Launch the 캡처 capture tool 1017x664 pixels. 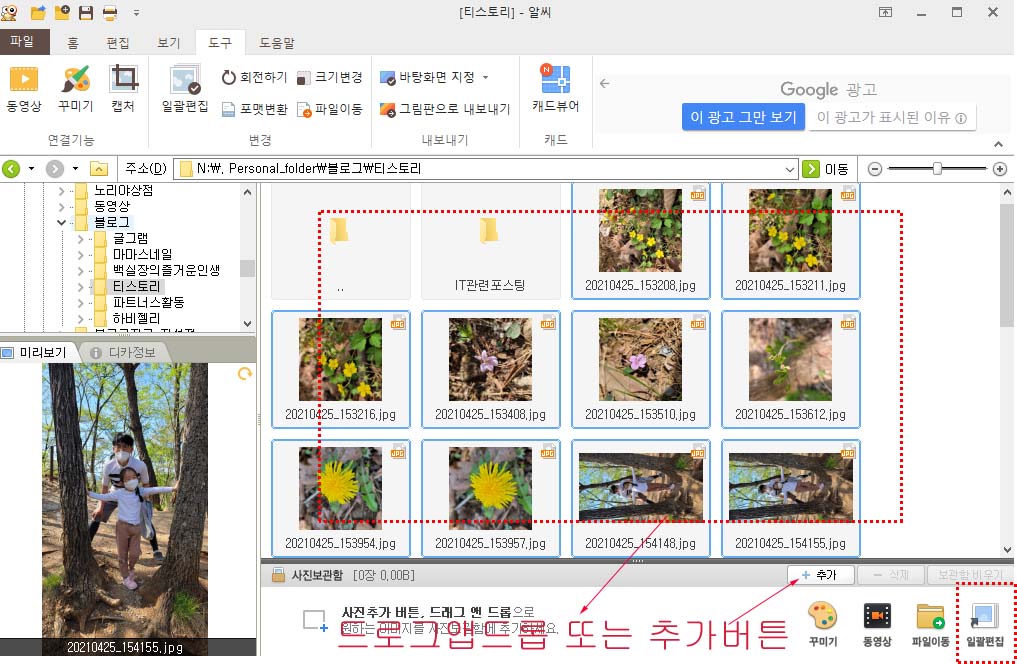(123, 89)
